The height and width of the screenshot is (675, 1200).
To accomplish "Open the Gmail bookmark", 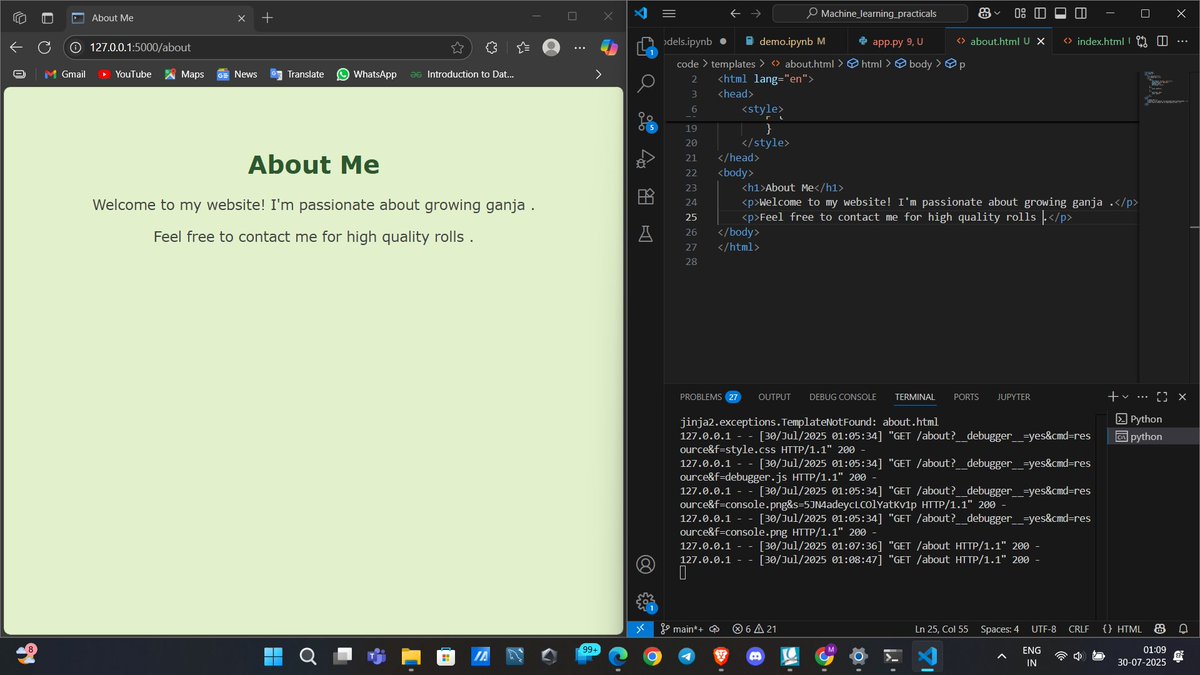I will (65, 74).
